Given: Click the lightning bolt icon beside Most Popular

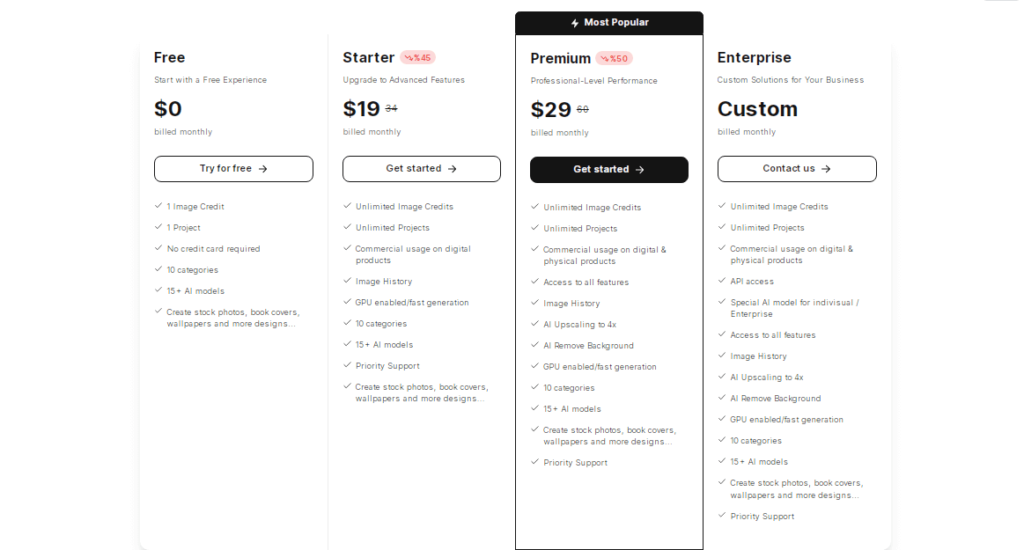Looking at the screenshot, I should pos(575,23).
